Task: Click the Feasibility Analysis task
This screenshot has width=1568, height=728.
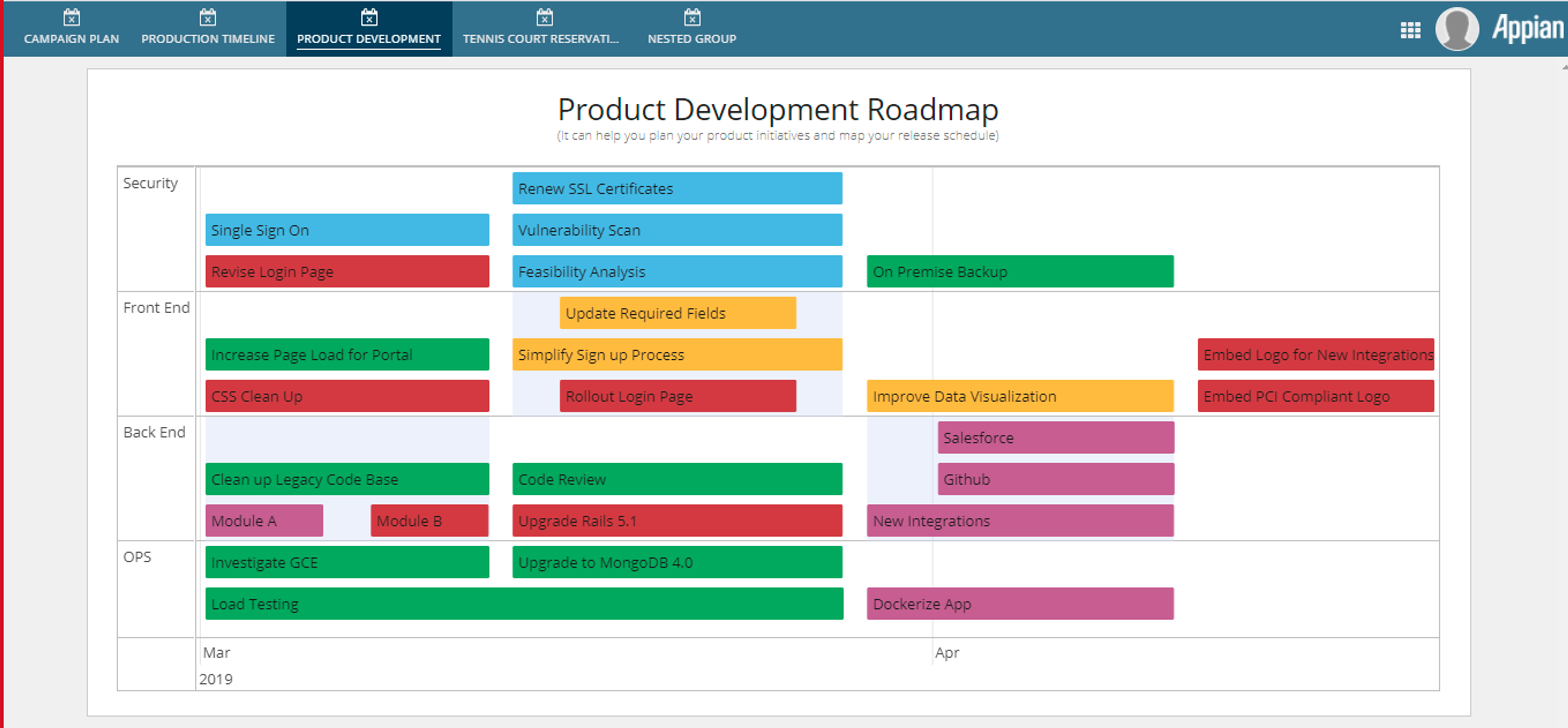Action: point(677,271)
